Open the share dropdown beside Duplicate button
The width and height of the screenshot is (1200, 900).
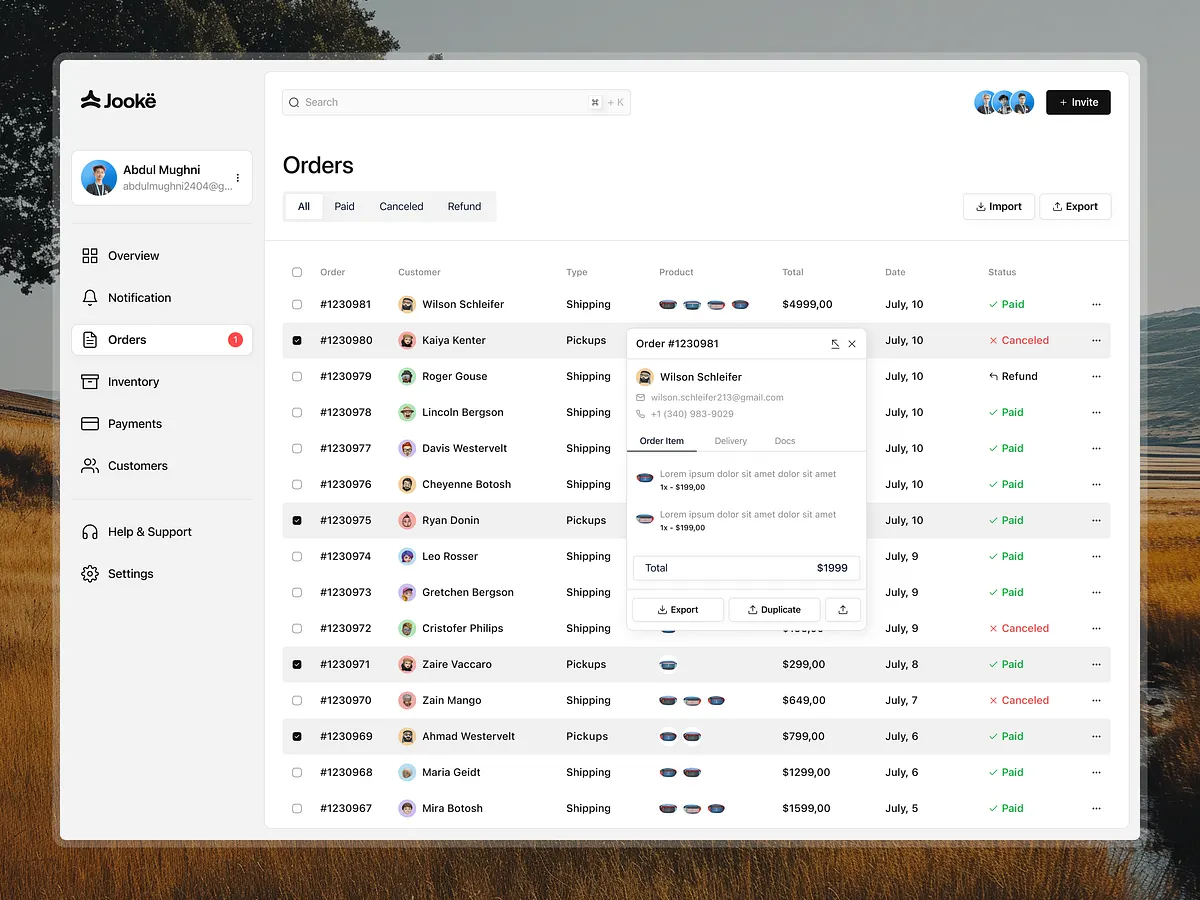click(843, 609)
